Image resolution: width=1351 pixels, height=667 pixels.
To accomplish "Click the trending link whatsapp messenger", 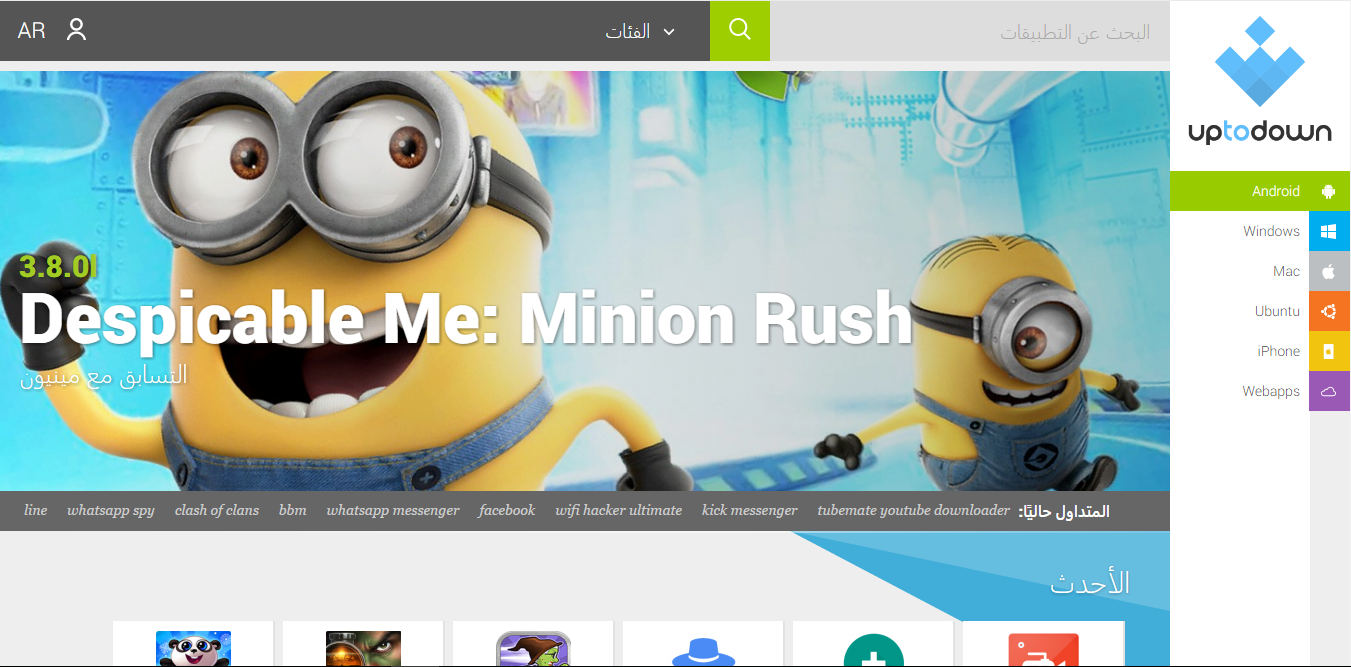I will pyautogui.click(x=393, y=510).
